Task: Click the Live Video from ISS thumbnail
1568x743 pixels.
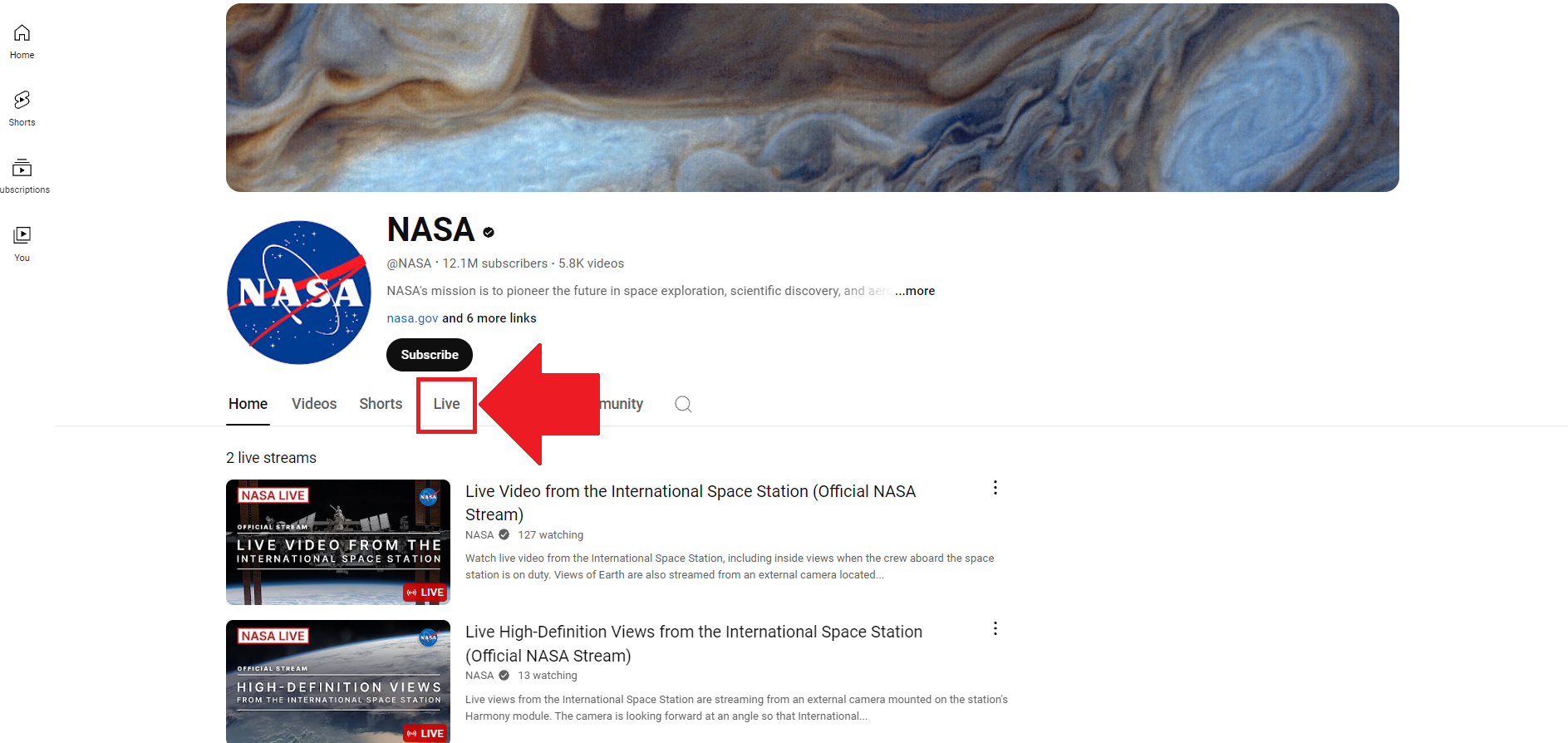Action: pos(338,542)
